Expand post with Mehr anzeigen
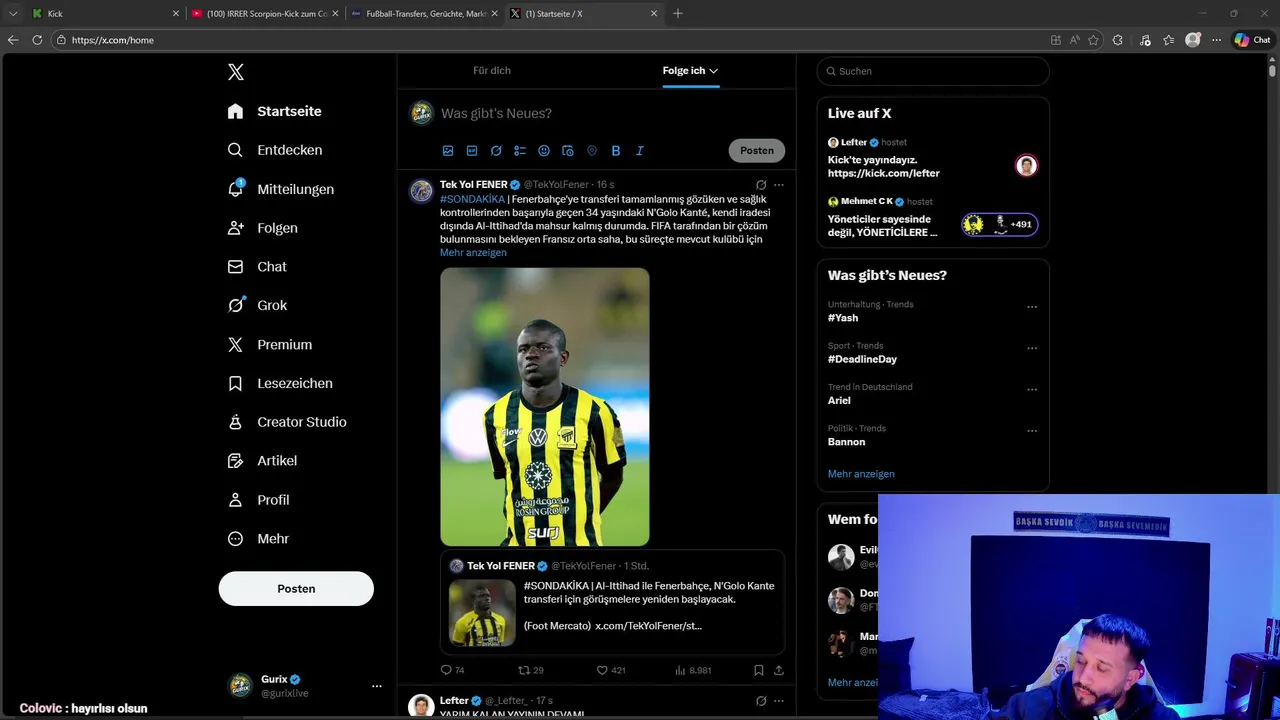This screenshot has height=720, width=1280. [x=473, y=253]
